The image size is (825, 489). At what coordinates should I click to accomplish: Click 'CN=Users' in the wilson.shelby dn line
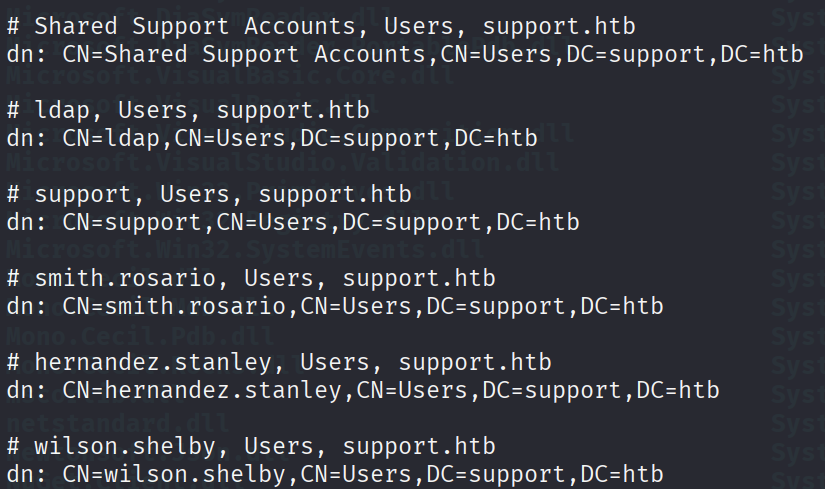pos(356,475)
